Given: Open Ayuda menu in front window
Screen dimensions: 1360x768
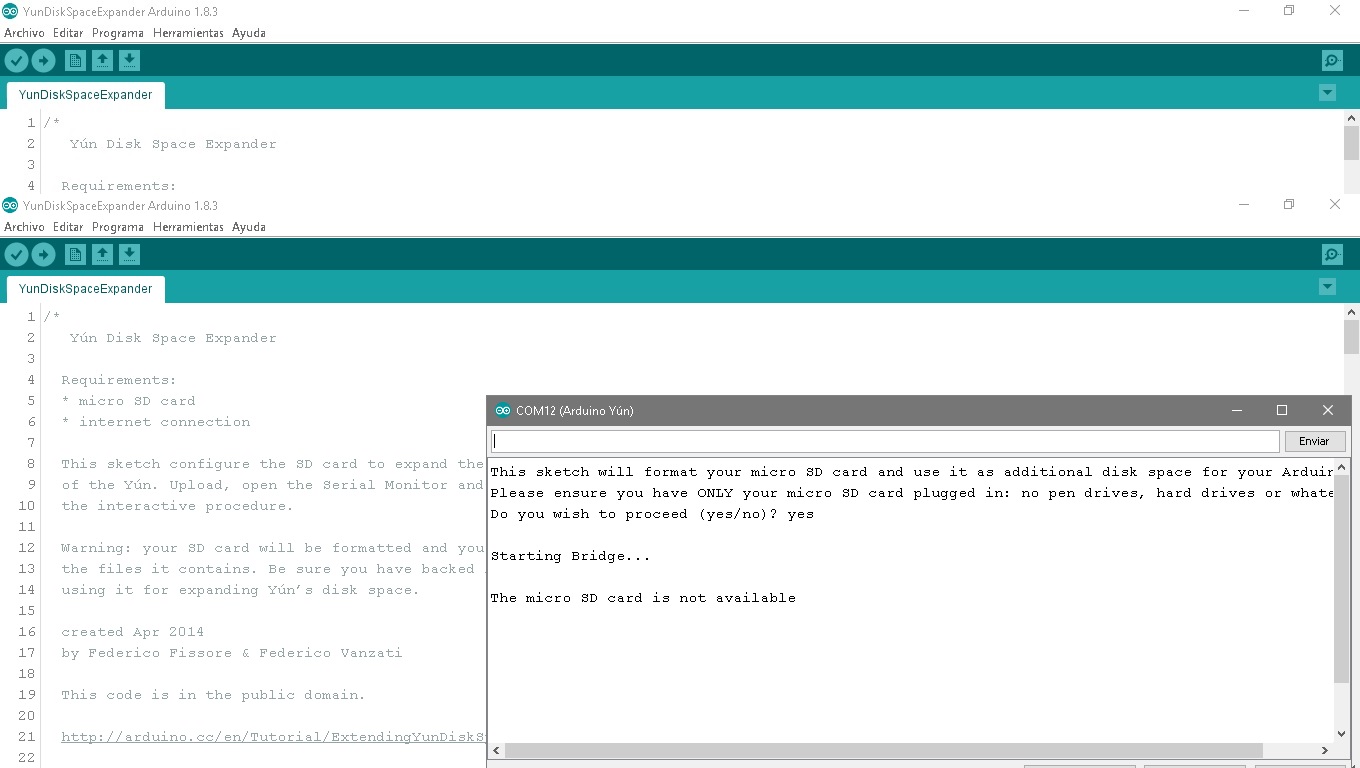Looking at the screenshot, I should (249, 227).
